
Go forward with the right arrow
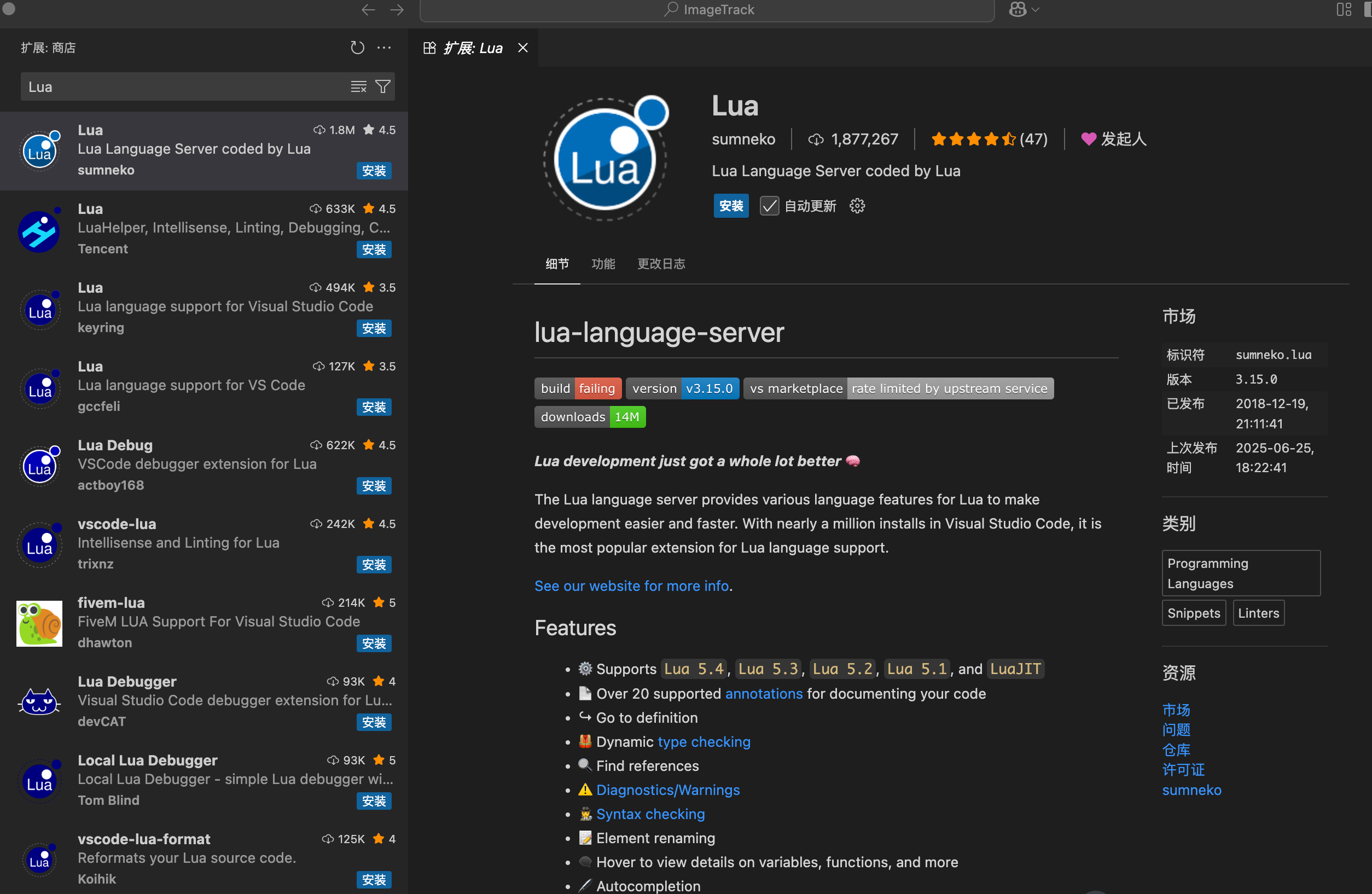pyautogui.click(x=397, y=10)
